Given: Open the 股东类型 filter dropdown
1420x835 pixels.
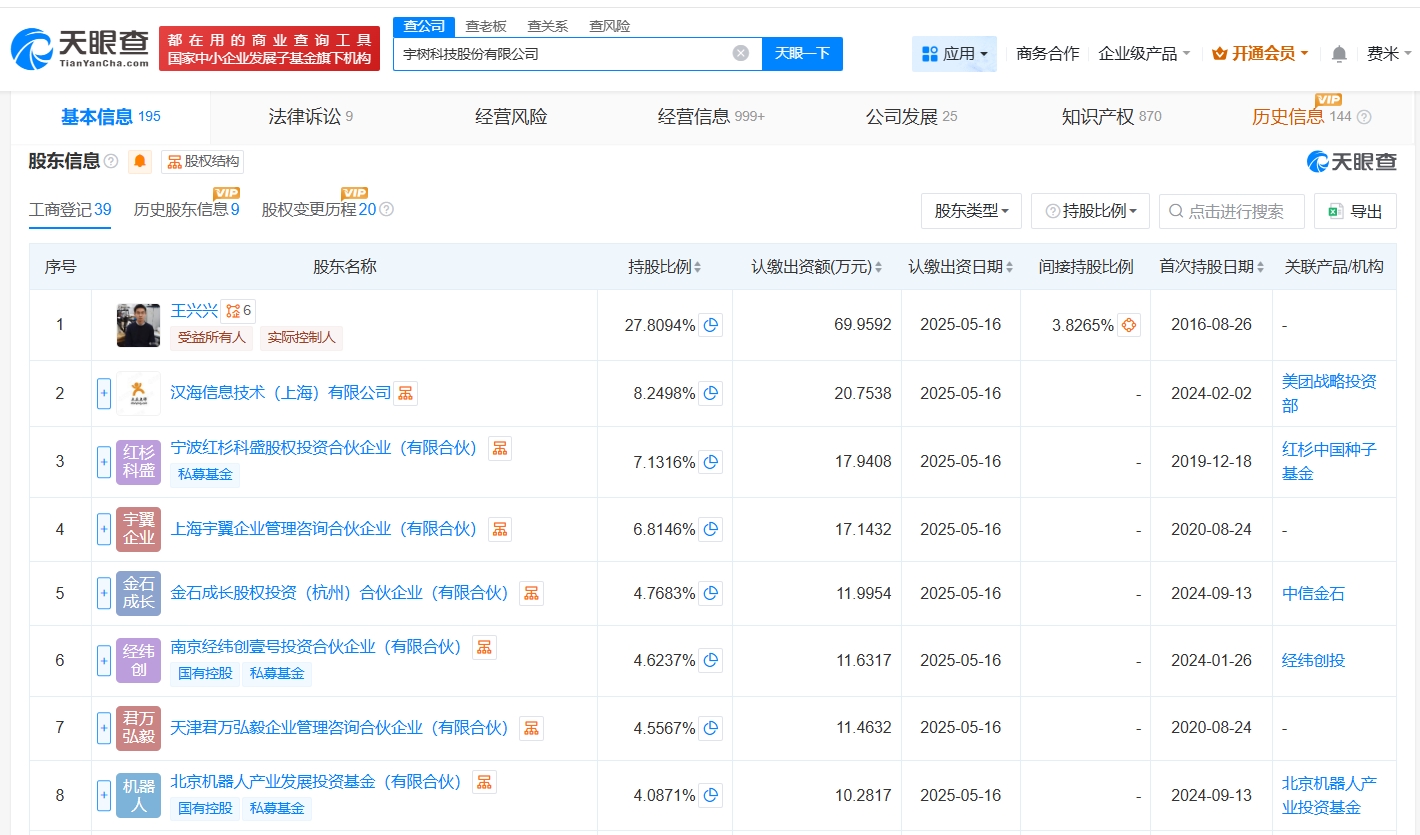Looking at the screenshot, I should point(971,211).
